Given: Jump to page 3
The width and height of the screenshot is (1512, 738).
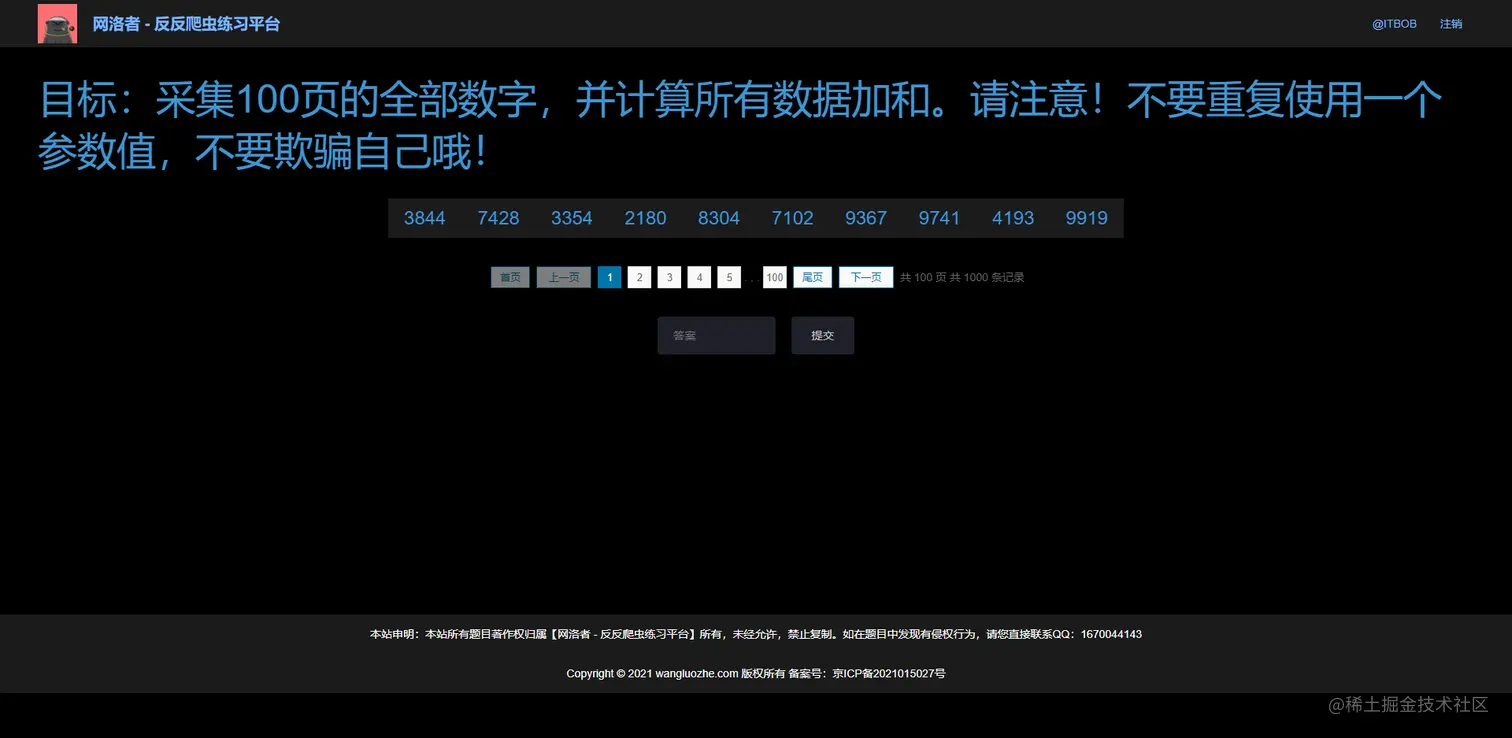Looking at the screenshot, I should tap(670, 277).
